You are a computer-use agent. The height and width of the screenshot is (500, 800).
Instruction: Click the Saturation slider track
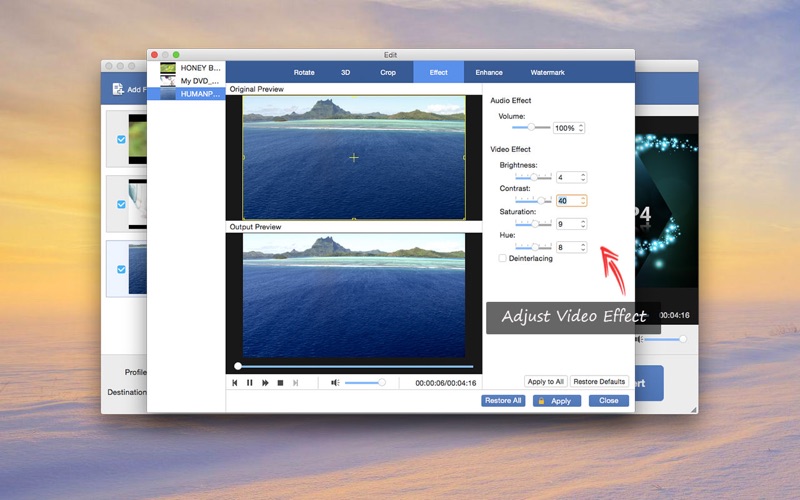pos(532,224)
